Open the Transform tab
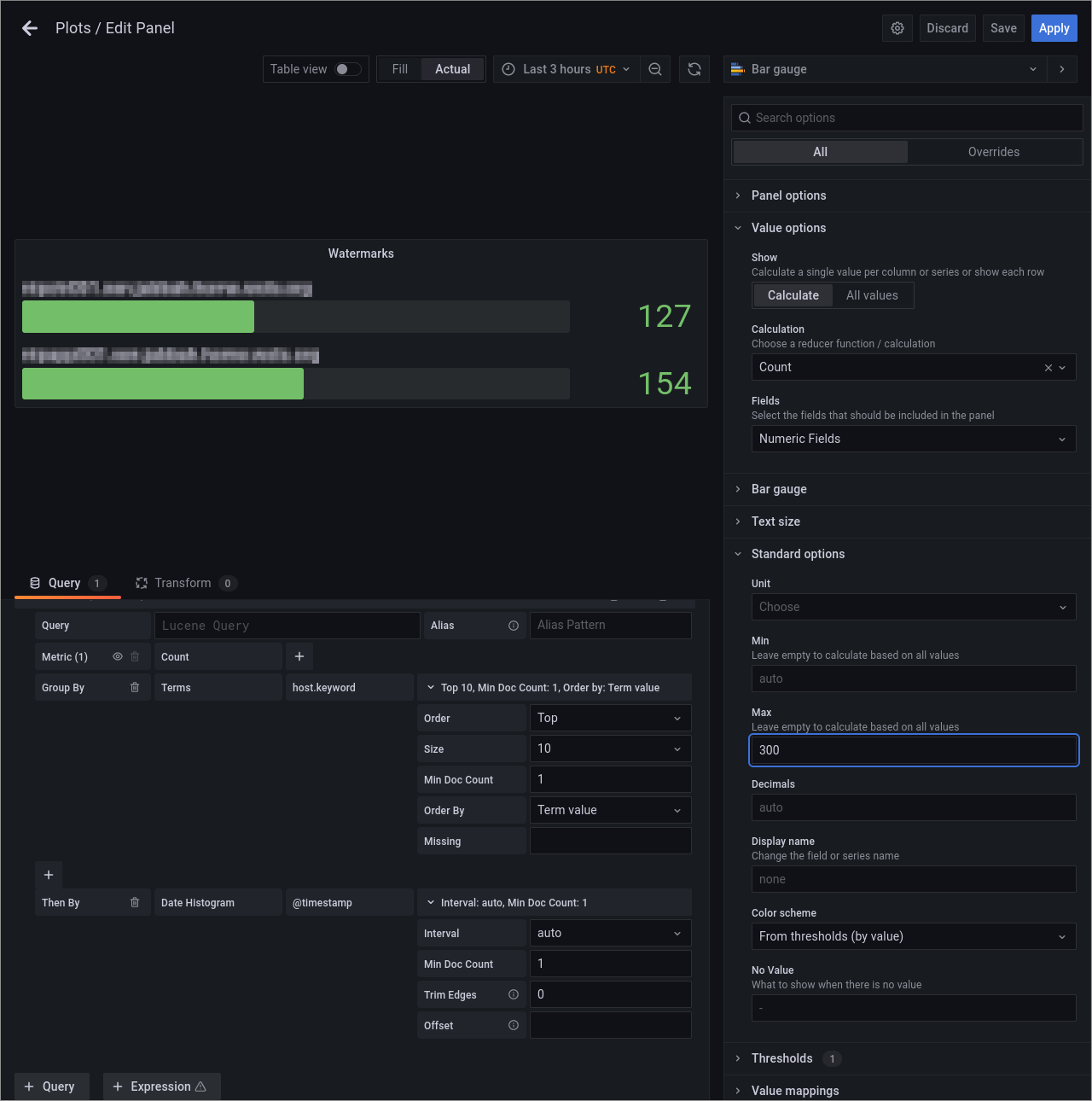This screenshot has width=1092, height=1101. 185,583
